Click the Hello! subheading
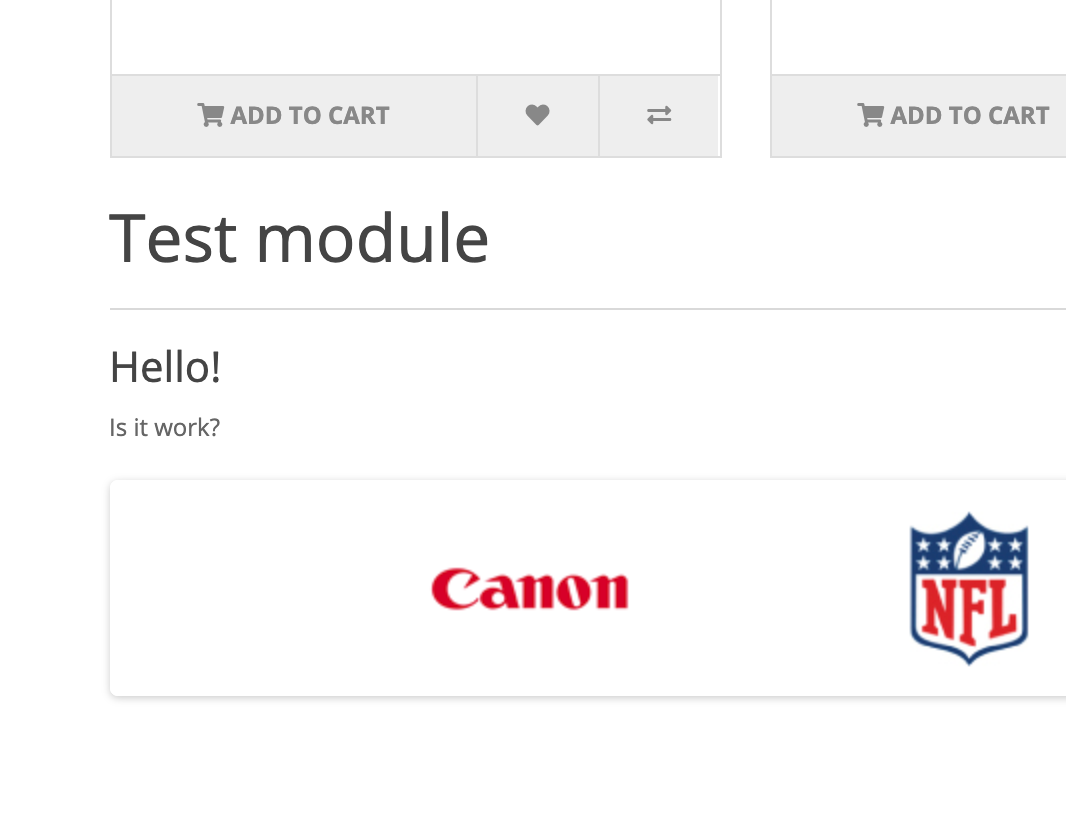Image resolution: width=1066 pixels, height=824 pixels. point(165,367)
